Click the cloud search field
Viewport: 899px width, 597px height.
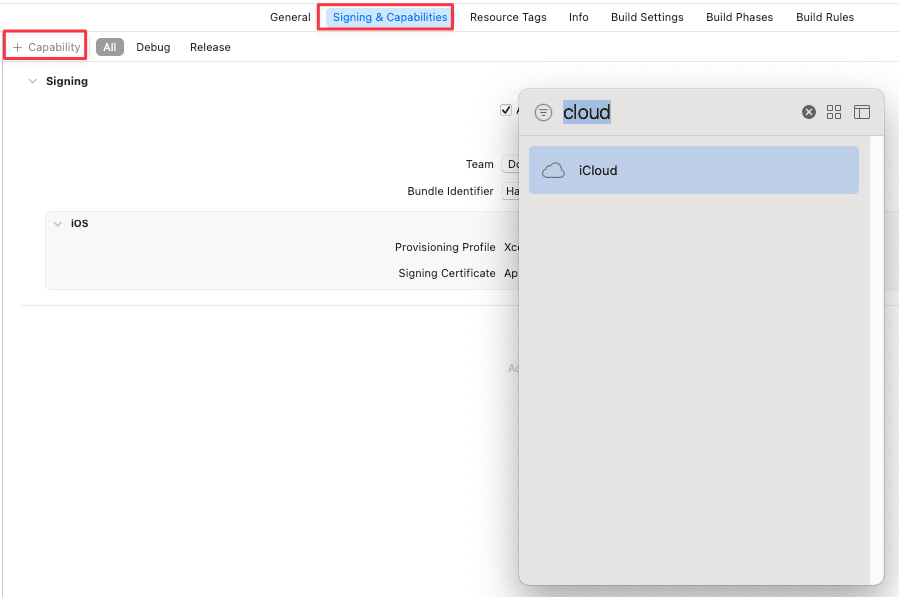click(679, 112)
